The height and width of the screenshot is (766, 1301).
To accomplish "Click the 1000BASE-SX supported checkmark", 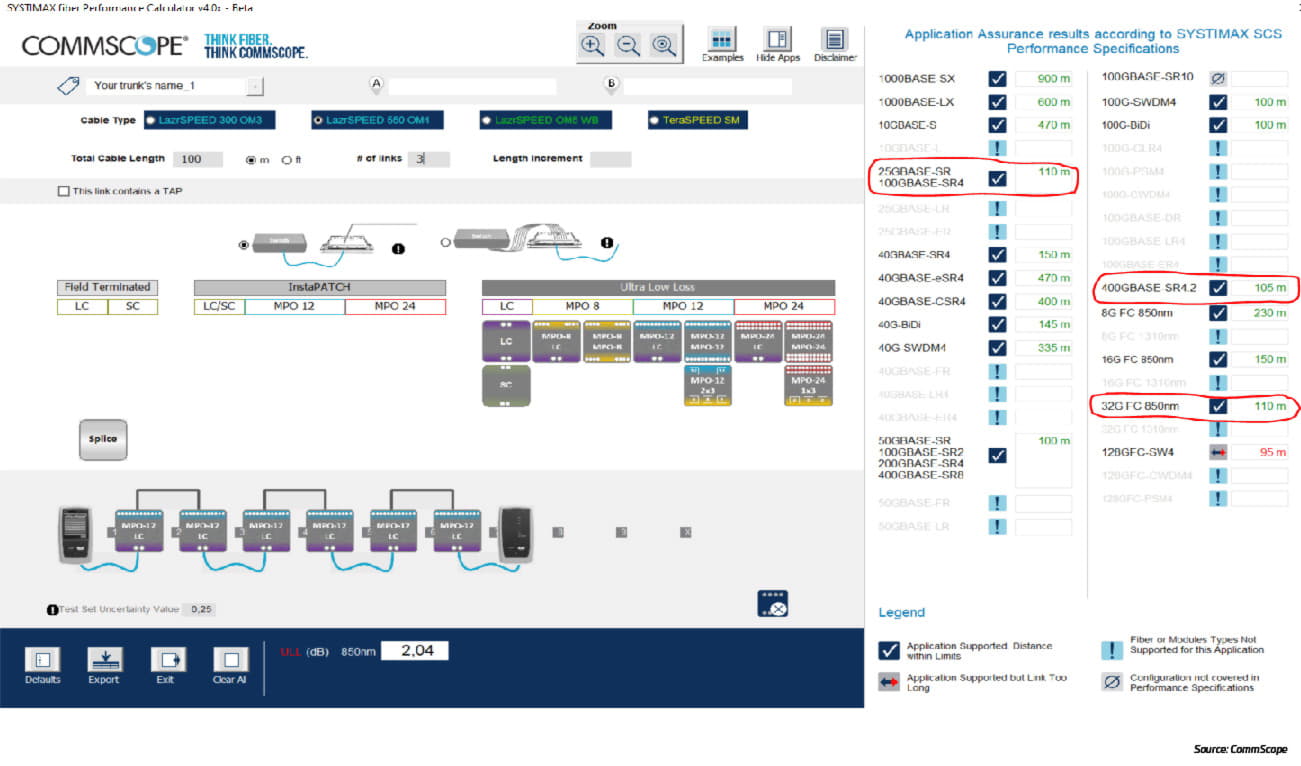I will tap(997, 79).
